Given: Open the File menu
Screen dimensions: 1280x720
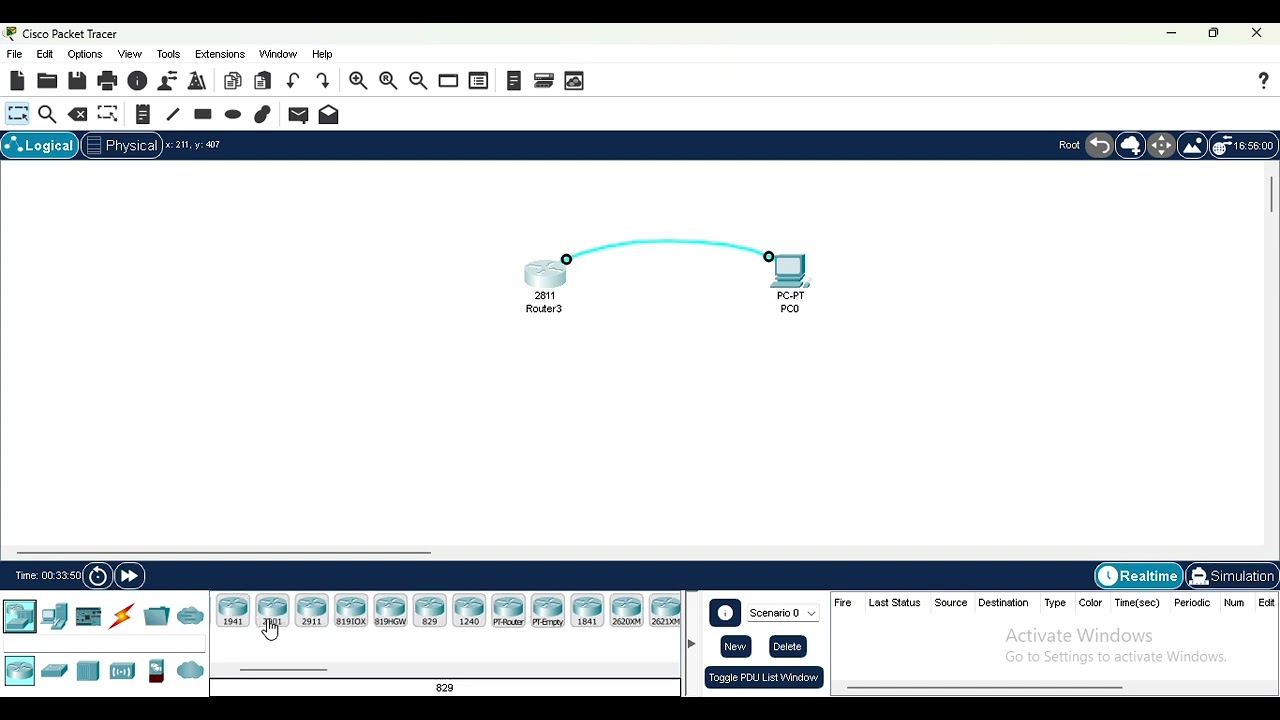Looking at the screenshot, I should [14, 54].
